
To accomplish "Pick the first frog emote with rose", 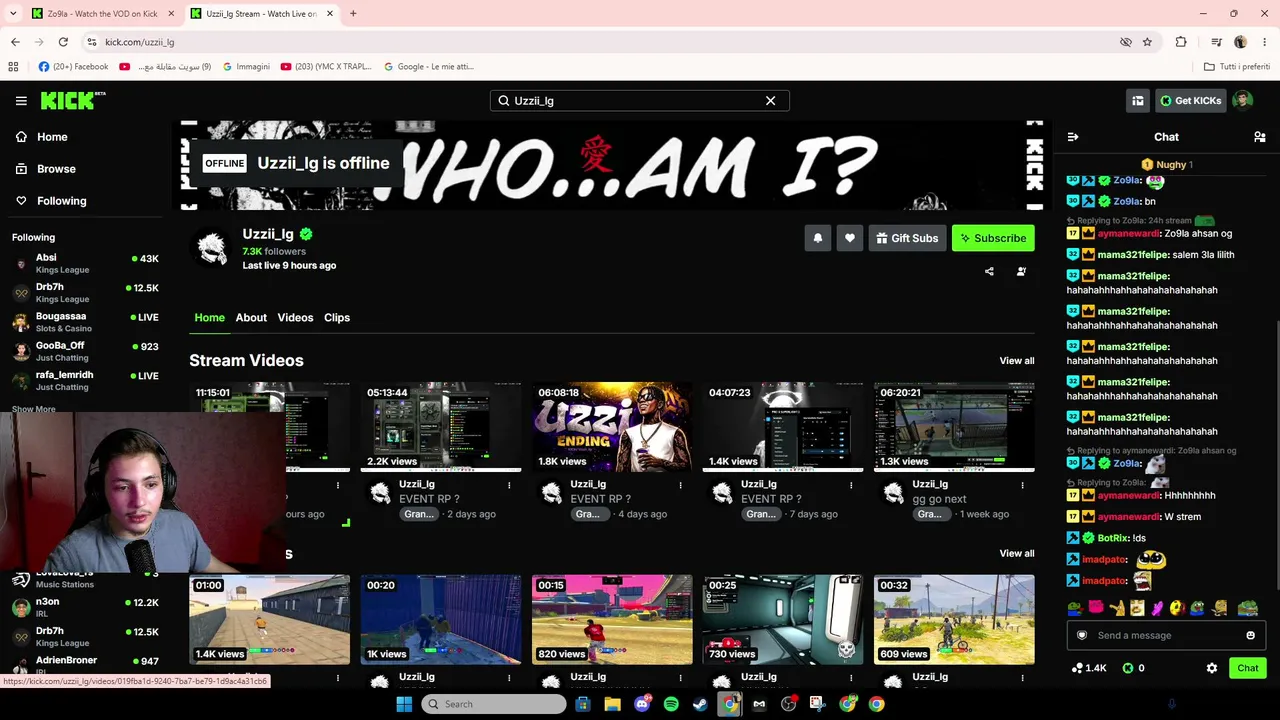I will click(1075, 607).
